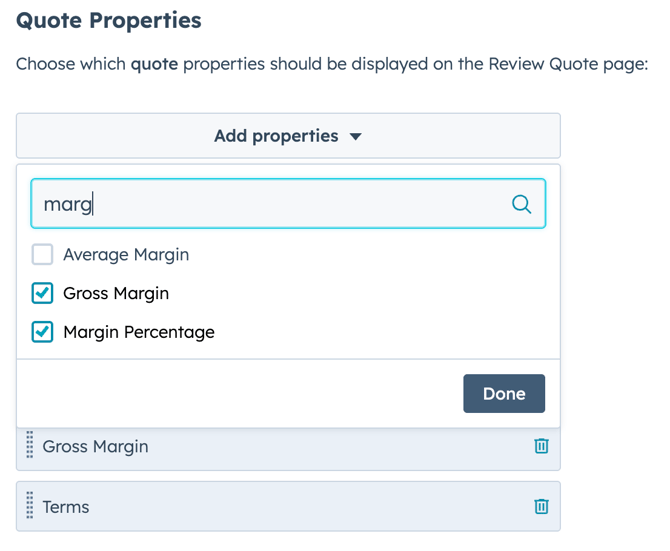The width and height of the screenshot is (670, 551).
Task: Focus the property search field
Action: pyautogui.click(x=270, y=204)
